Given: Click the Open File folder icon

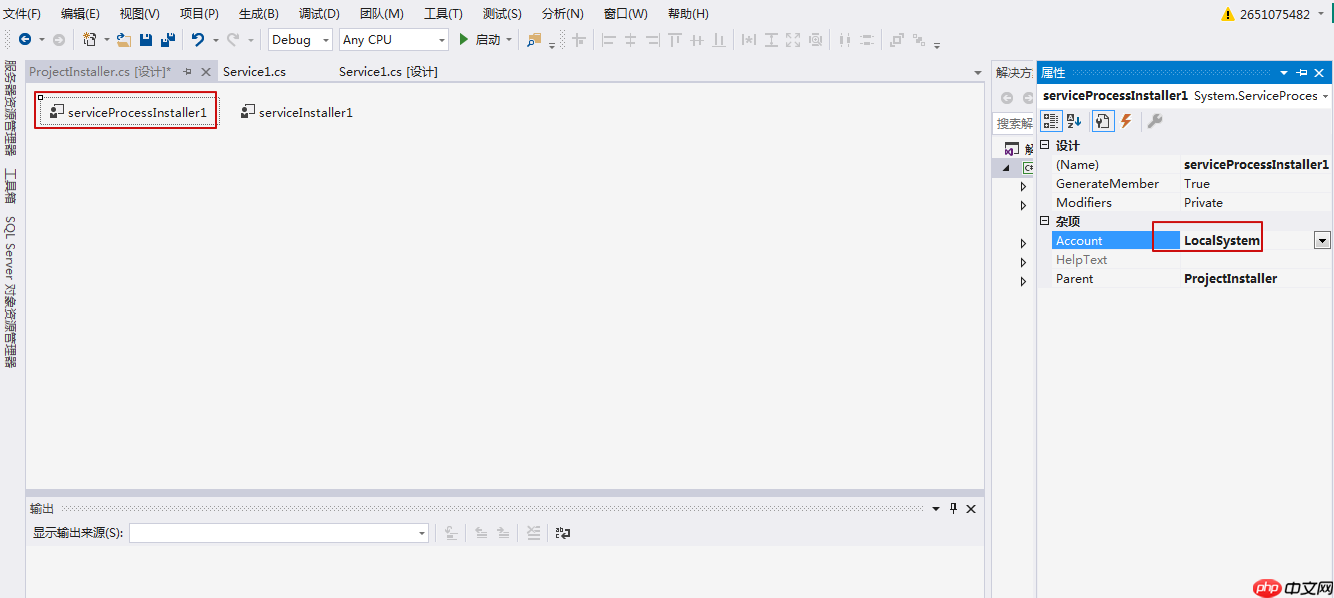Looking at the screenshot, I should tap(124, 40).
